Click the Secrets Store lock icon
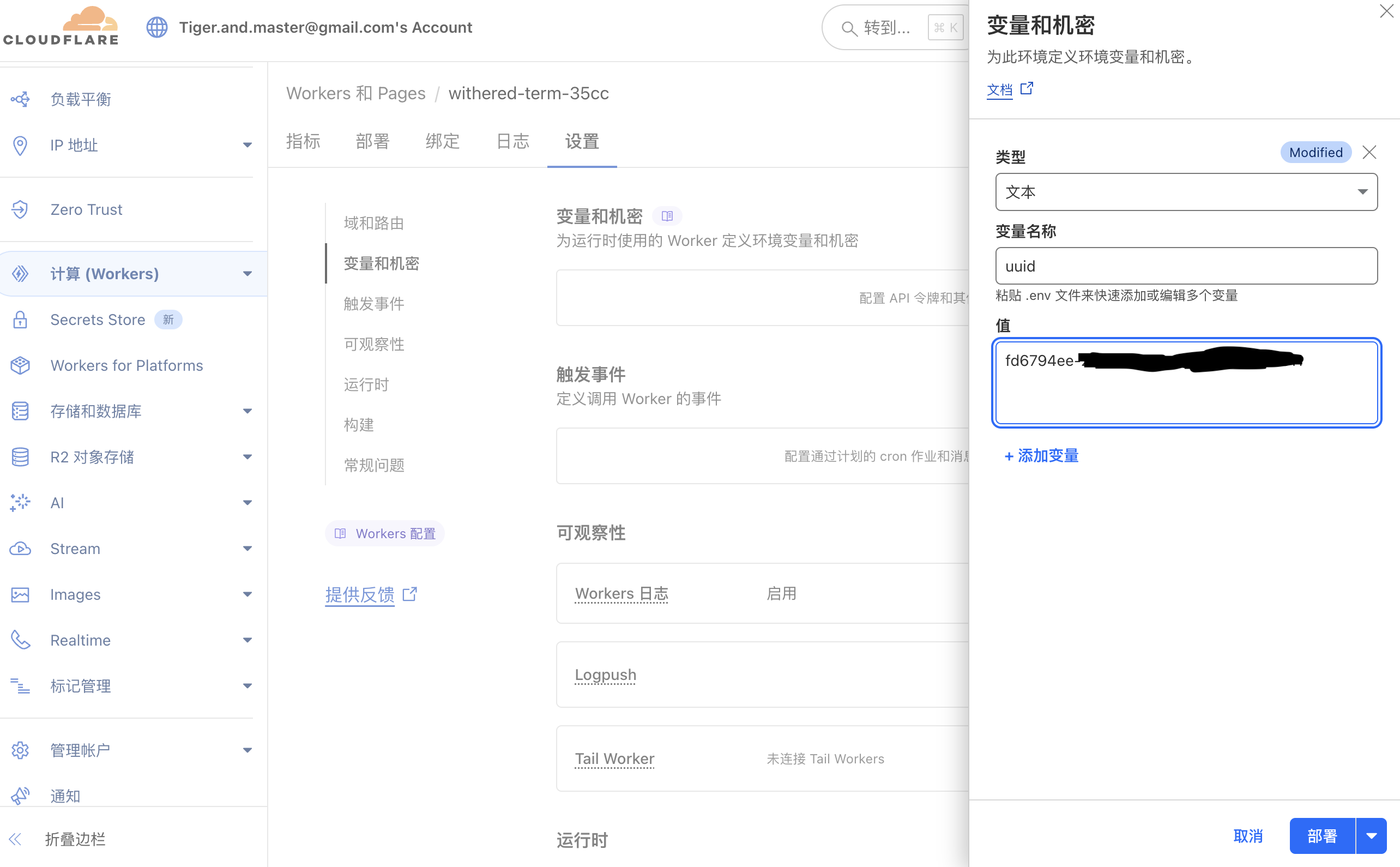The height and width of the screenshot is (867, 1400). (20, 320)
